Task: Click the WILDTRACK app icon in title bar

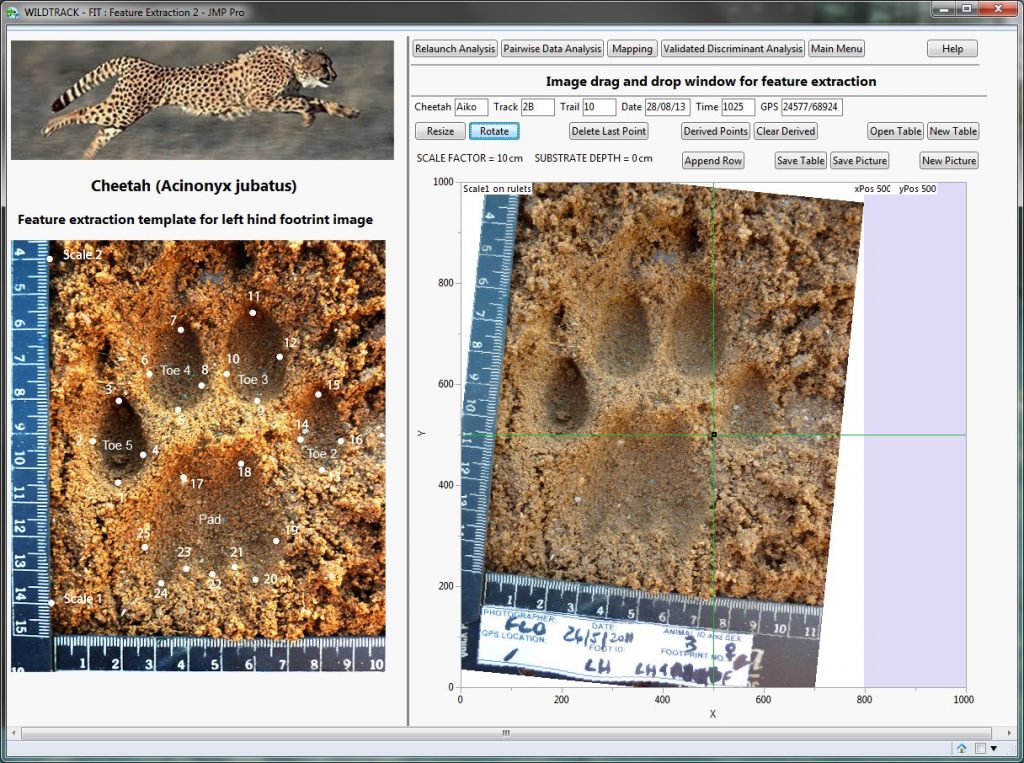Action: [x=12, y=11]
